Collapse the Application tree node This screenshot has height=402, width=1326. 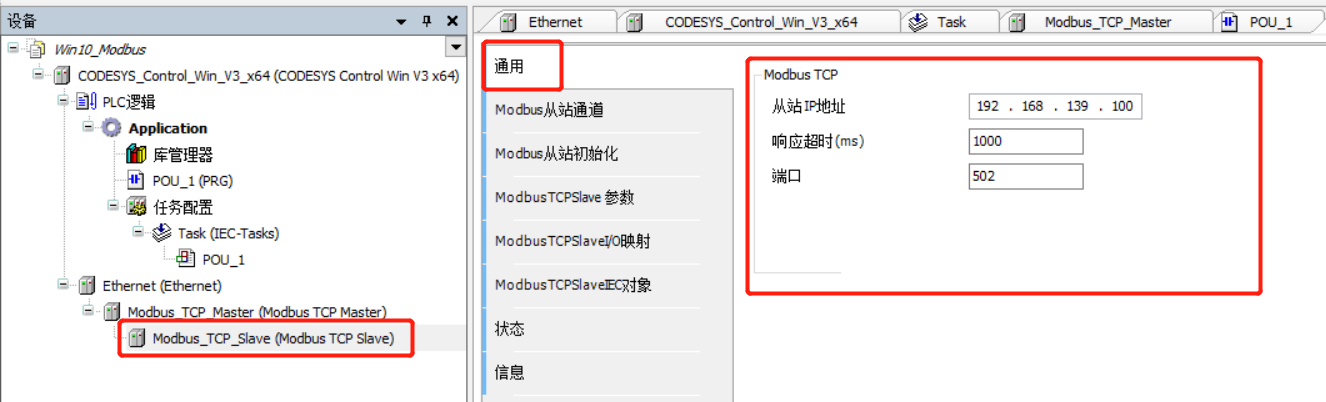pyautogui.click(x=88, y=128)
